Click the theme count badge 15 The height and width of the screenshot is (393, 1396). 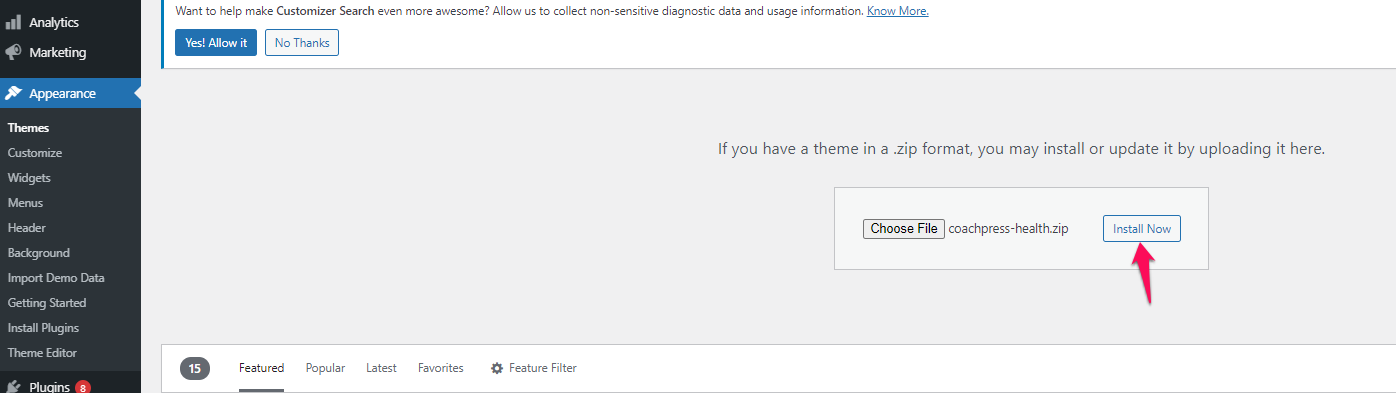pos(195,368)
